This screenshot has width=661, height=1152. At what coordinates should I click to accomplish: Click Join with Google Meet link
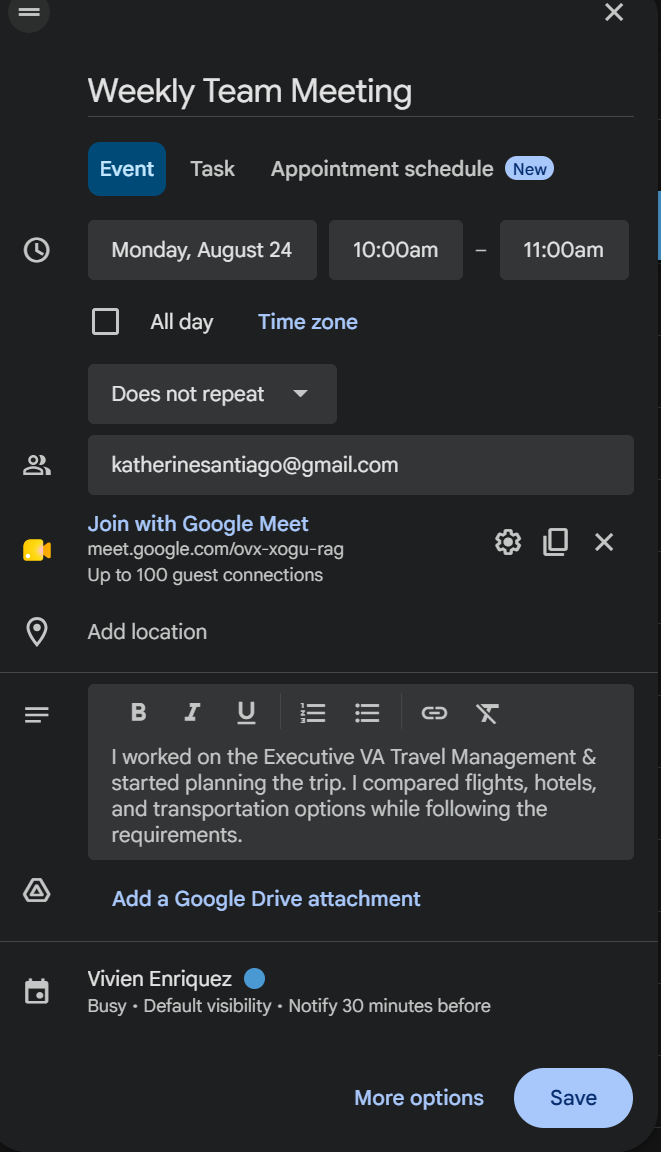point(198,524)
